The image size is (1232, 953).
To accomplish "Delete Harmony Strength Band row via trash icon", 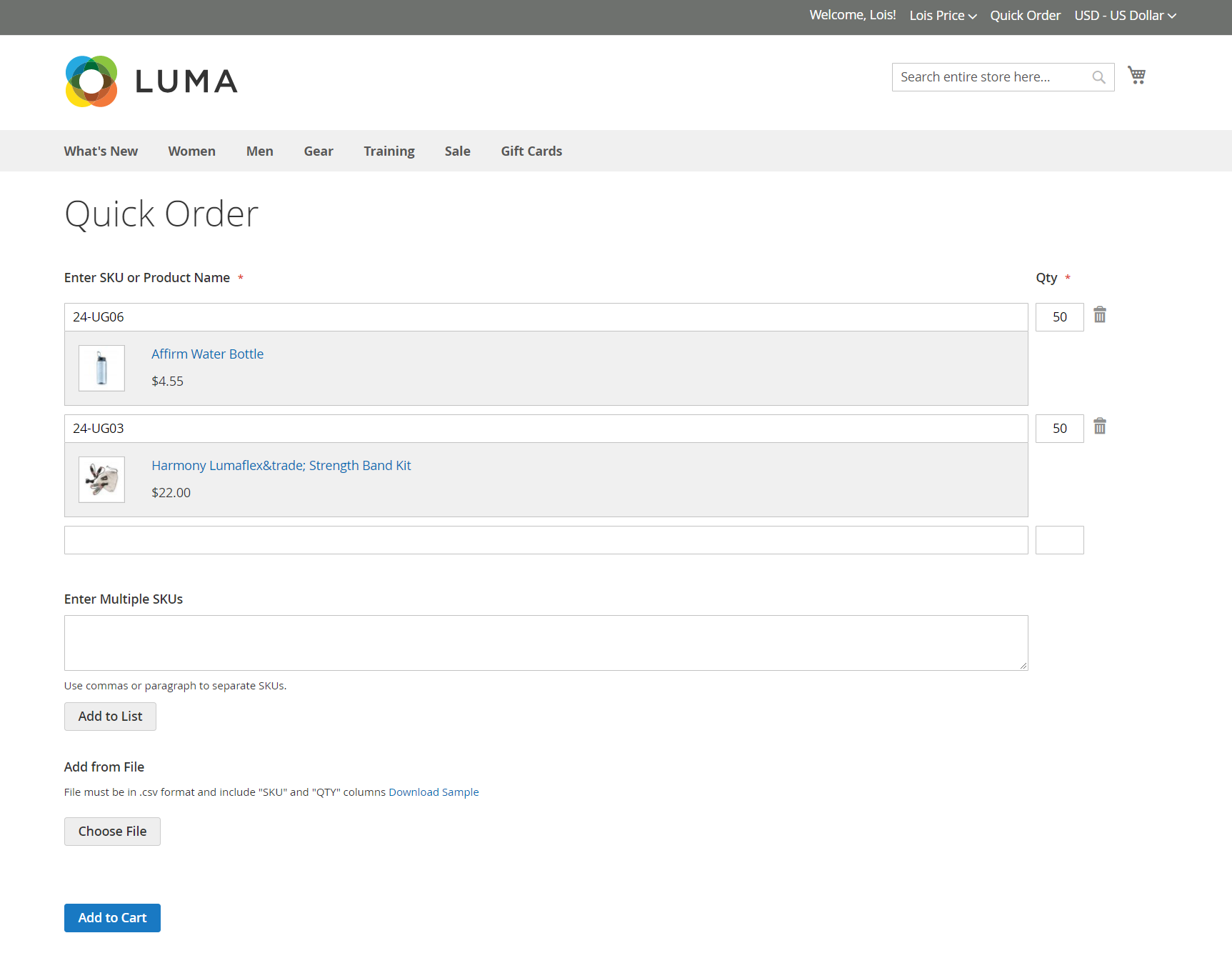I will coord(1100,426).
